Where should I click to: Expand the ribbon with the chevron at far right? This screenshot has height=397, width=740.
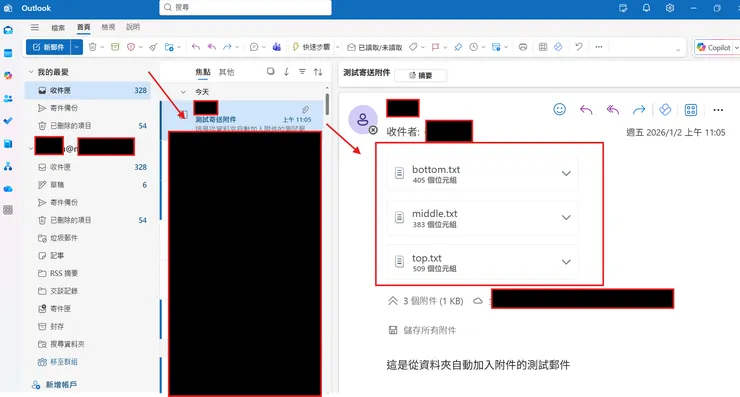(678, 50)
